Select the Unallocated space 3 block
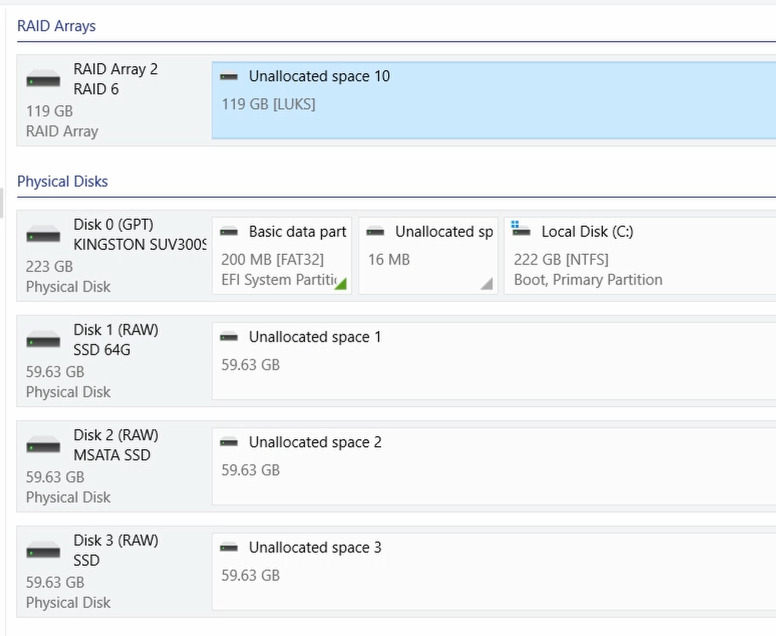The image size is (776, 636). coord(494,572)
